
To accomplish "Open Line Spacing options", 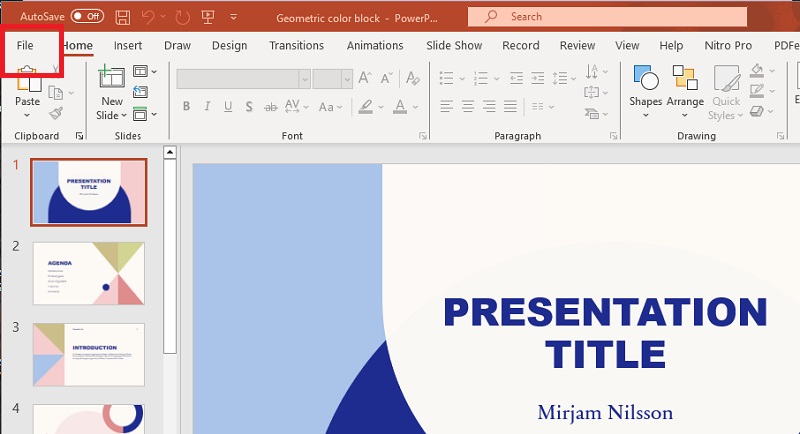I will [x=563, y=78].
